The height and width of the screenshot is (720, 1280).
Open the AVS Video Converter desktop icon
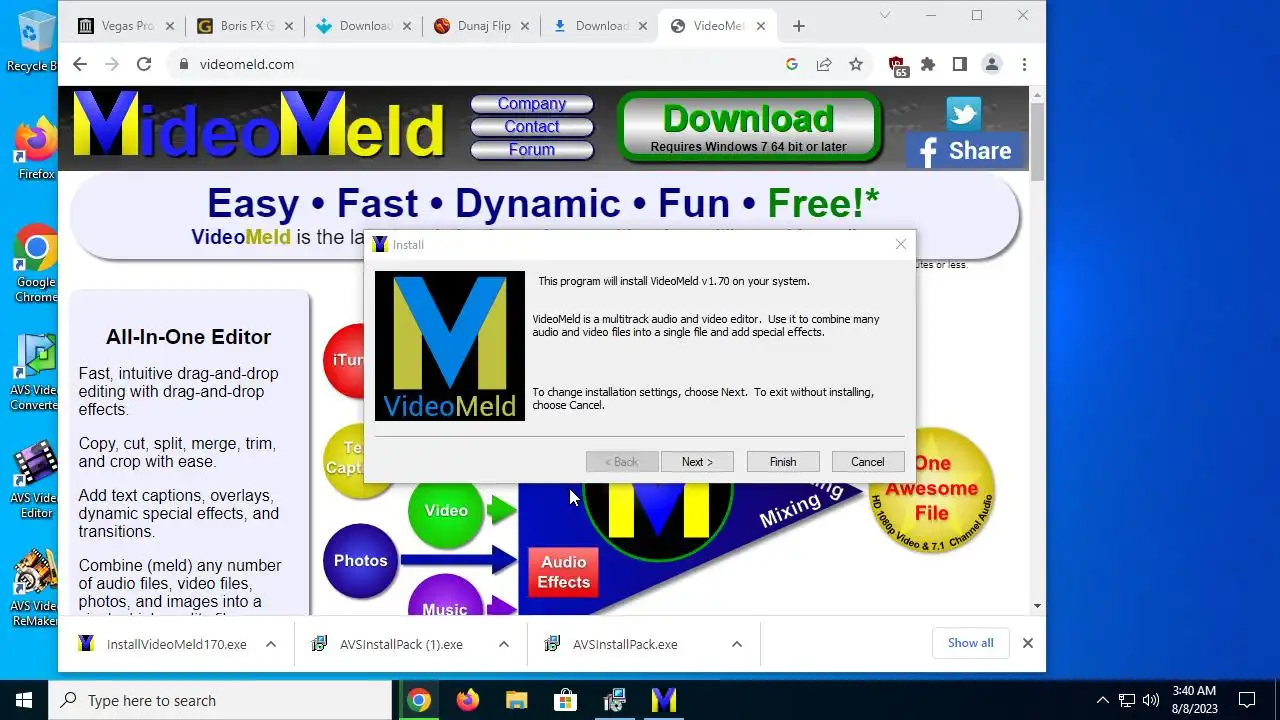click(36, 371)
